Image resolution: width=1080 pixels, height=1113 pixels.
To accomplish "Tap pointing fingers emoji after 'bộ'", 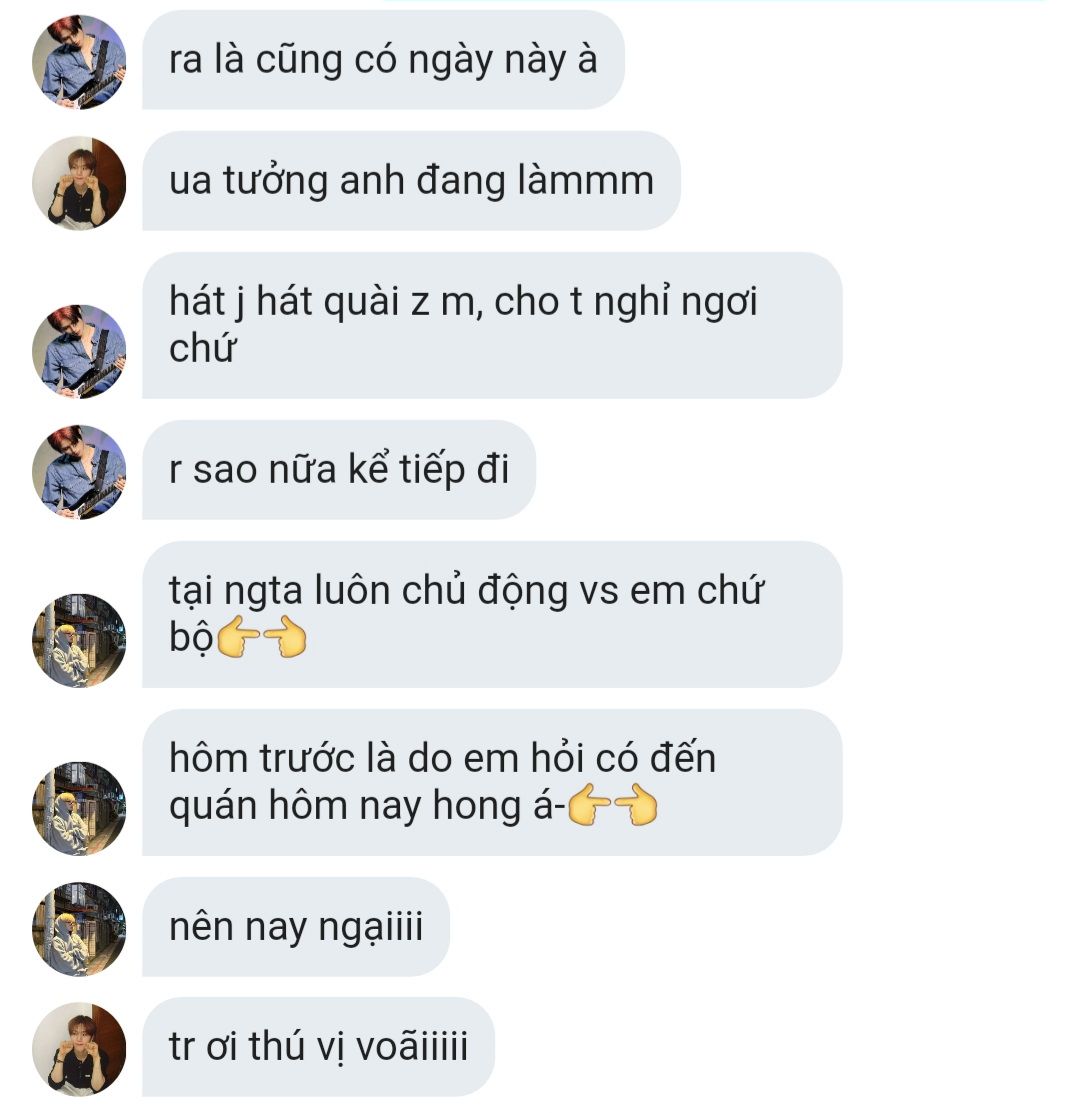I will coord(261,637).
